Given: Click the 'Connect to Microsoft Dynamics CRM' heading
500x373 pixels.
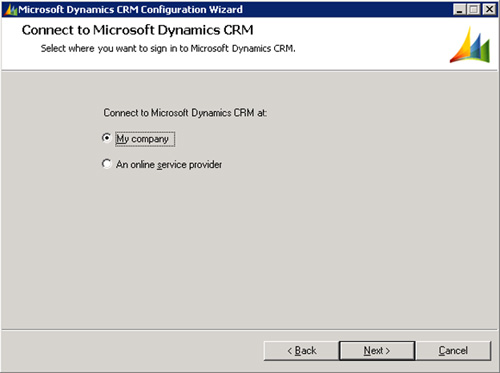Looking at the screenshot, I should (138, 30).
